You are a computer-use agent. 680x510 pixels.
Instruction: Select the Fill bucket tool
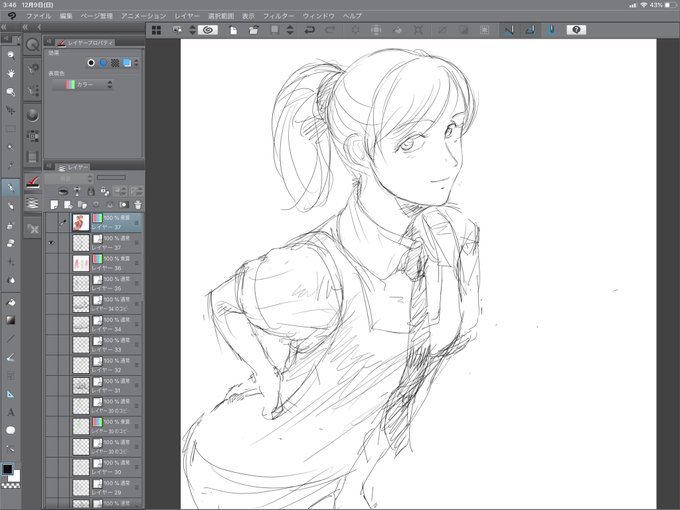[11, 302]
